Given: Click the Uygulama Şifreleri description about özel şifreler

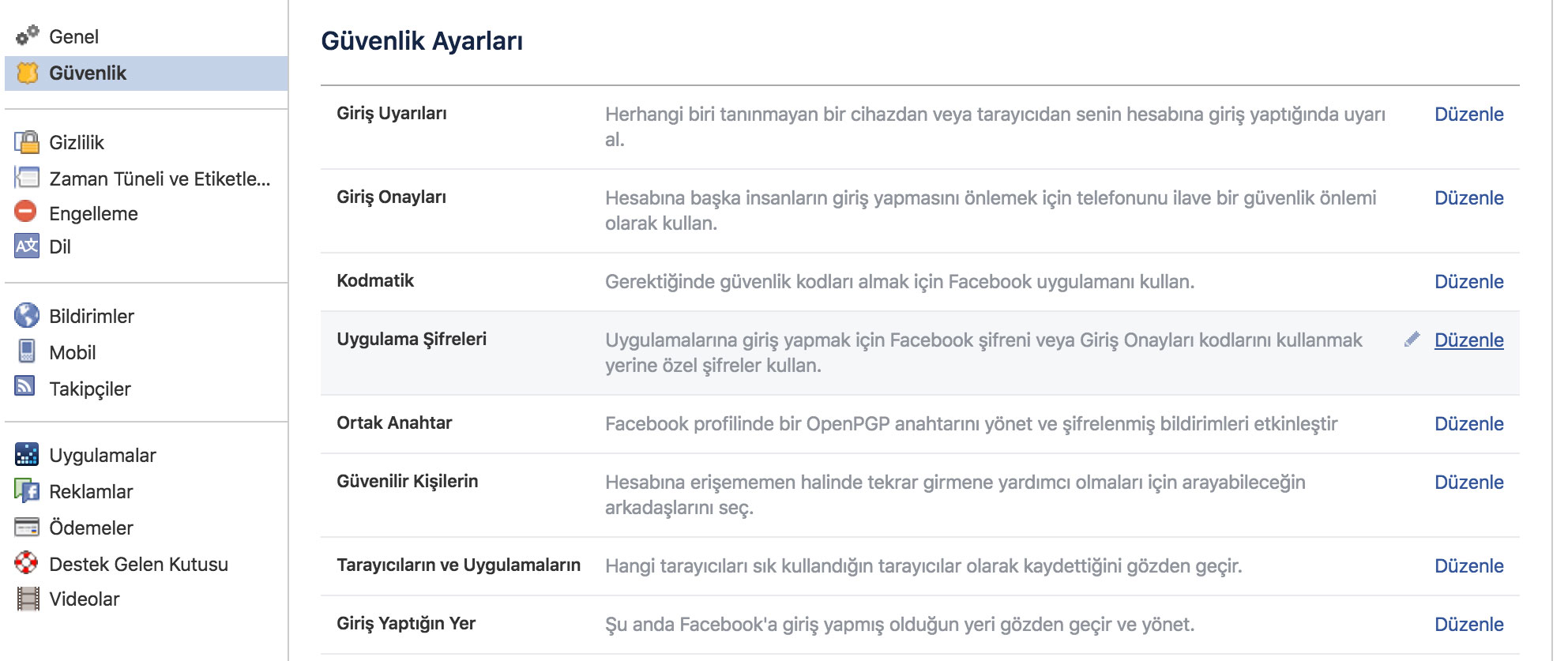Looking at the screenshot, I should 983,352.
